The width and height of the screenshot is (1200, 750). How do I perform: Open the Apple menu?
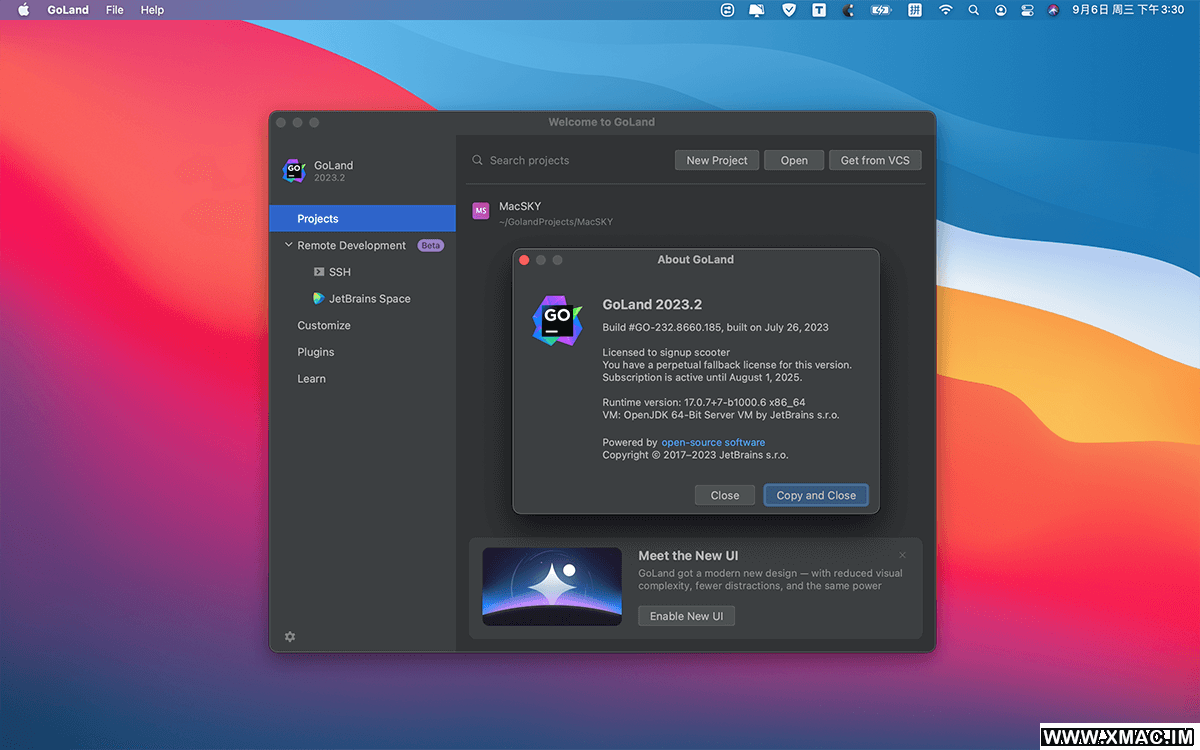pyautogui.click(x=23, y=10)
